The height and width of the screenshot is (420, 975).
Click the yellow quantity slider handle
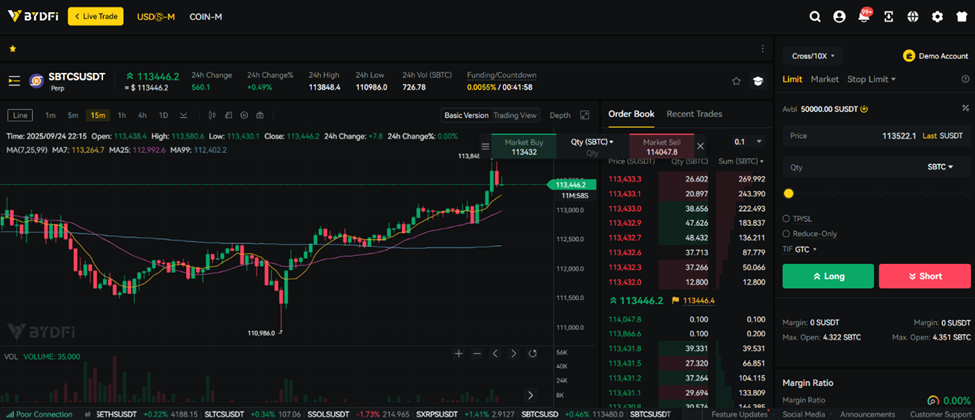pyautogui.click(x=789, y=193)
